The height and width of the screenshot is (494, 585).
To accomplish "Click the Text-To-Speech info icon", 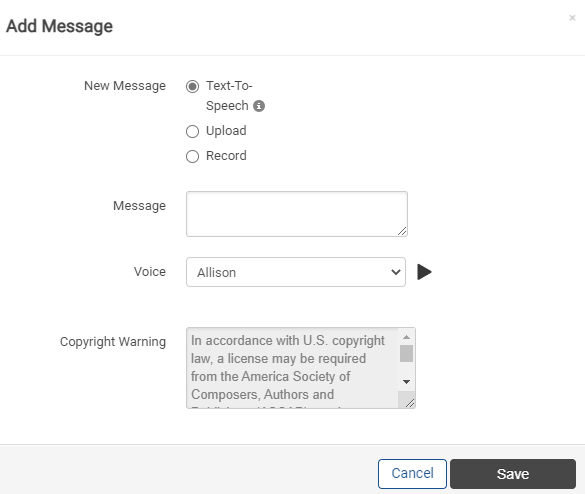I will 259,106.
